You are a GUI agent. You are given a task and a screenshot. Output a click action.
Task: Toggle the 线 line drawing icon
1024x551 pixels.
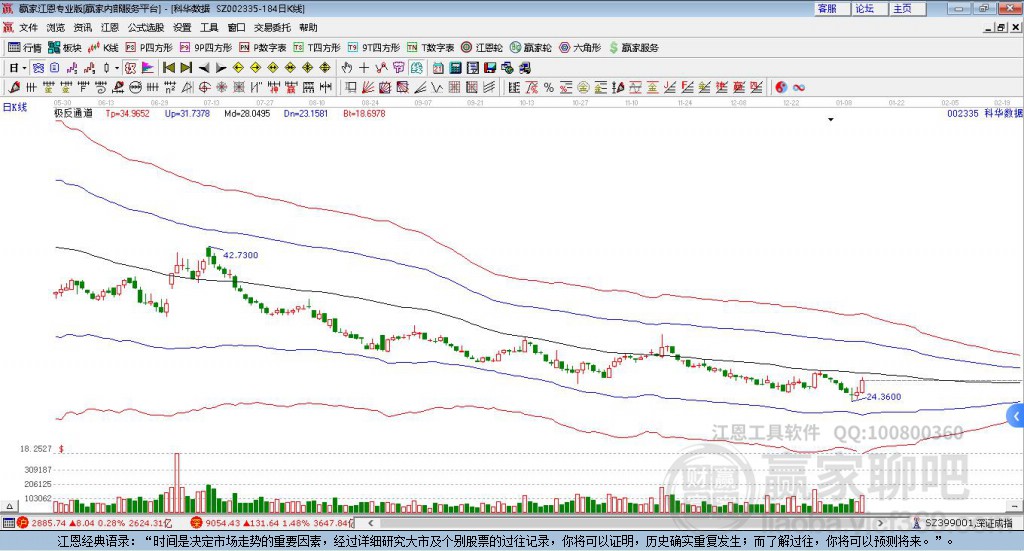[x=381, y=68]
